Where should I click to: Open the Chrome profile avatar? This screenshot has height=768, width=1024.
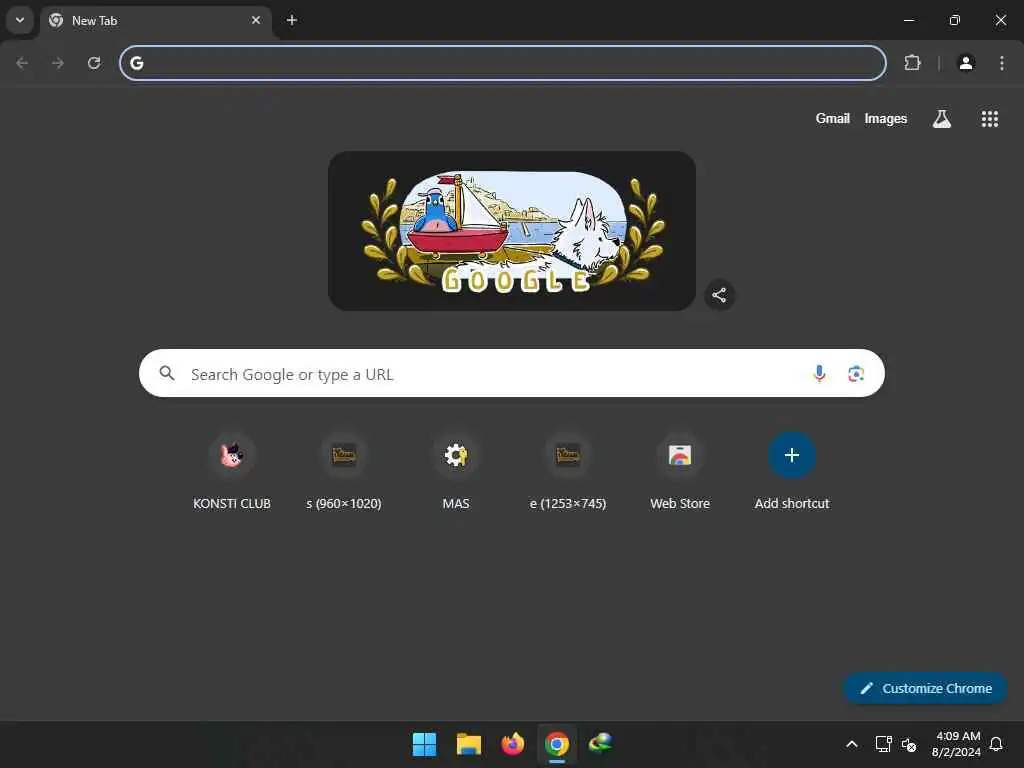point(966,63)
